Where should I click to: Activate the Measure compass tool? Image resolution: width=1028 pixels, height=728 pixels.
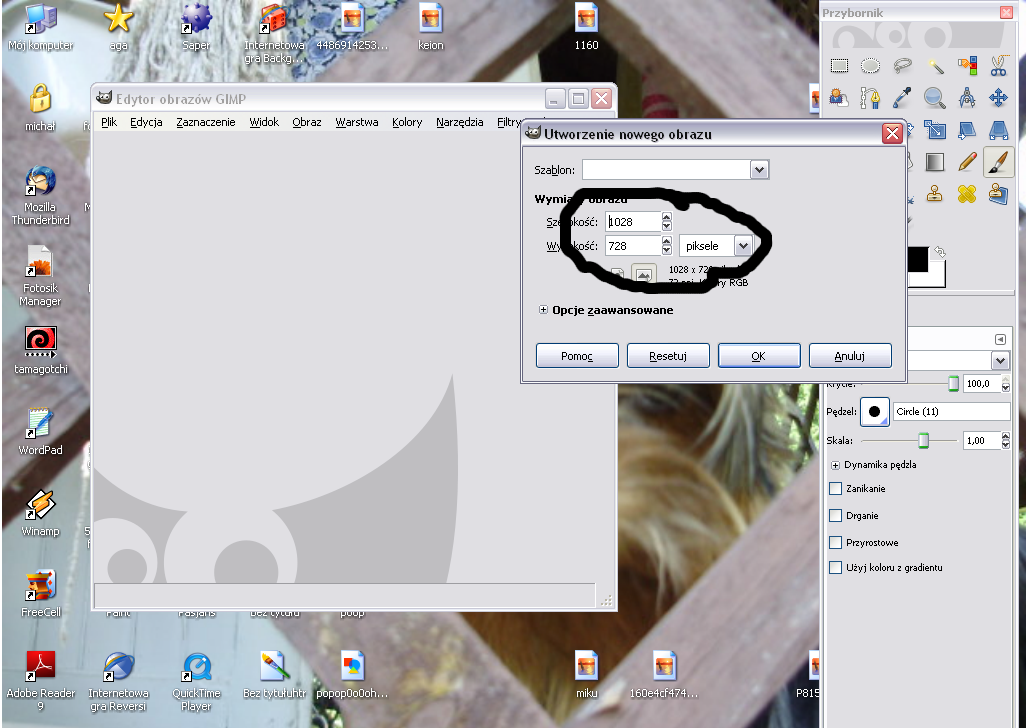(967, 98)
